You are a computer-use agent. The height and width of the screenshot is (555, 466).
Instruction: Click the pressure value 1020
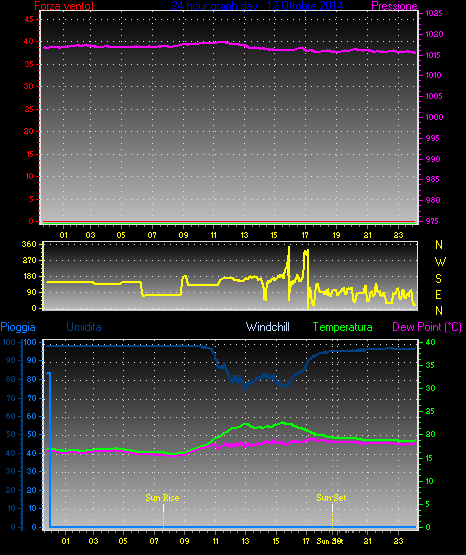pos(434,34)
